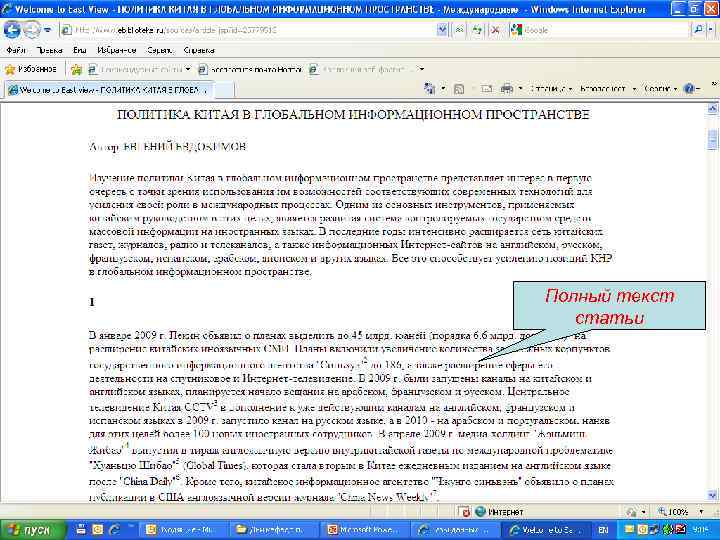Show hidden command bar items via chevron
The height and width of the screenshot is (540, 720).
click(714, 84)
